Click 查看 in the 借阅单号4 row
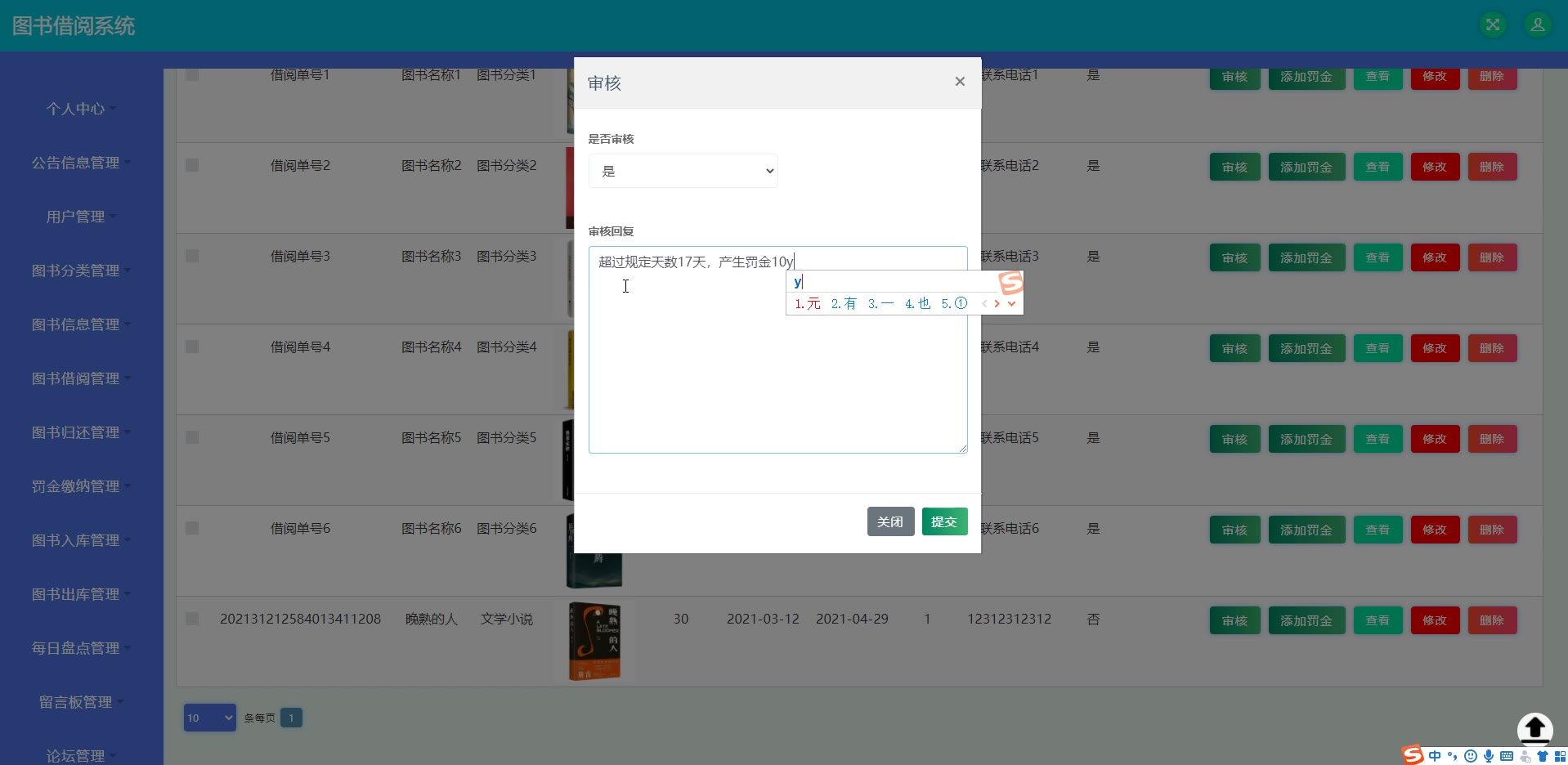 [1378, 348]
